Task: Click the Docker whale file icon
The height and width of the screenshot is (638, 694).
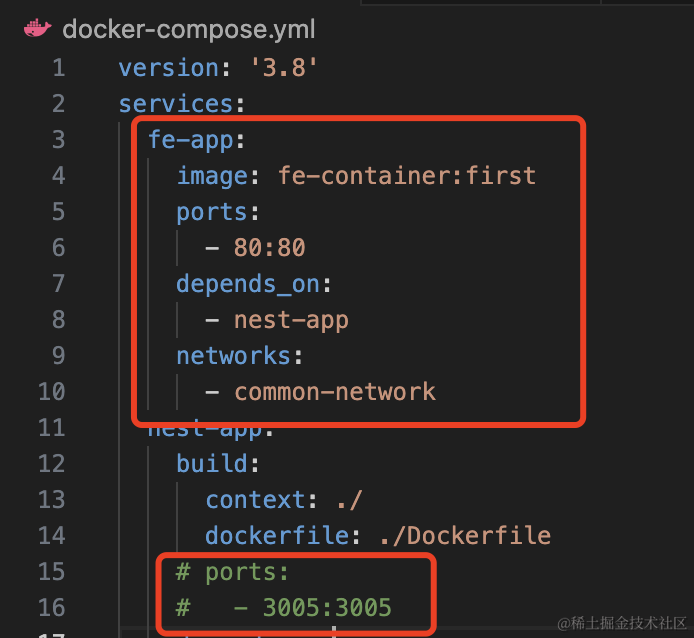Action: (37, 29)
